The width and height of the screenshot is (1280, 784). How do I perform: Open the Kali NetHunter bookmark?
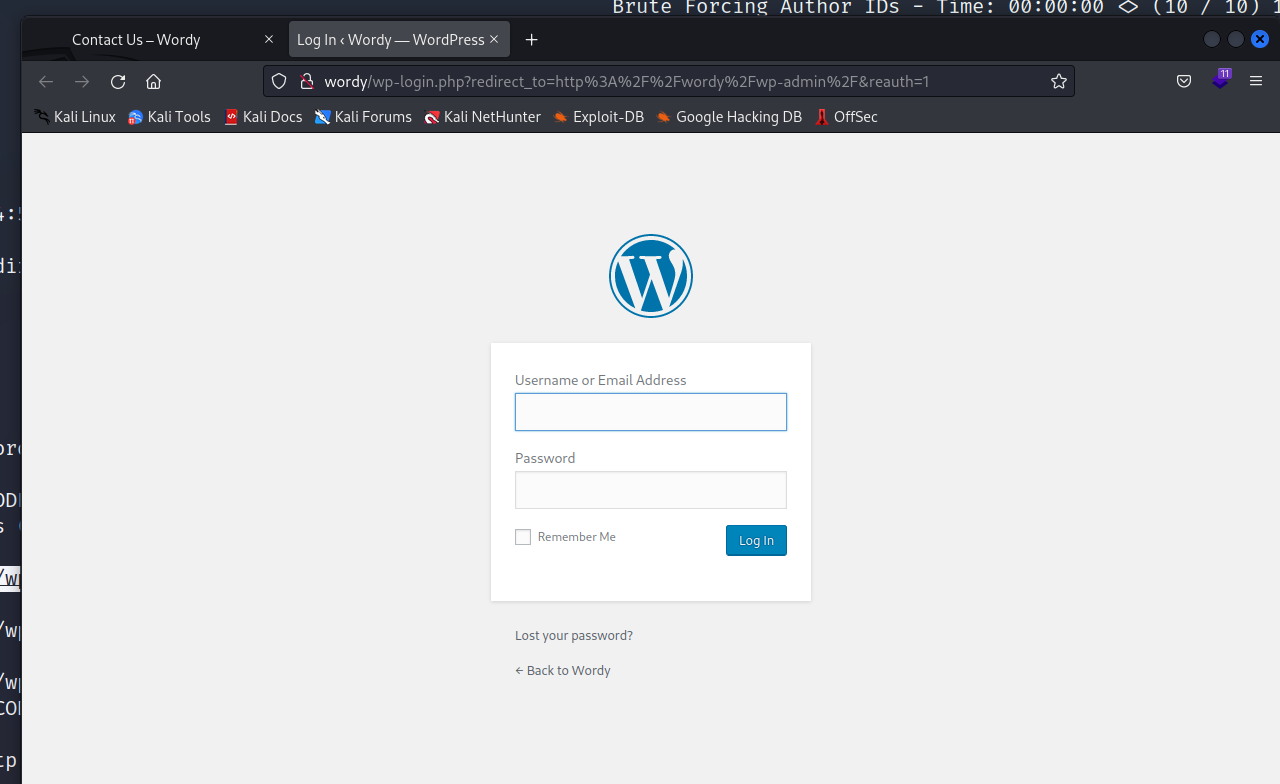tap(482, 117)
